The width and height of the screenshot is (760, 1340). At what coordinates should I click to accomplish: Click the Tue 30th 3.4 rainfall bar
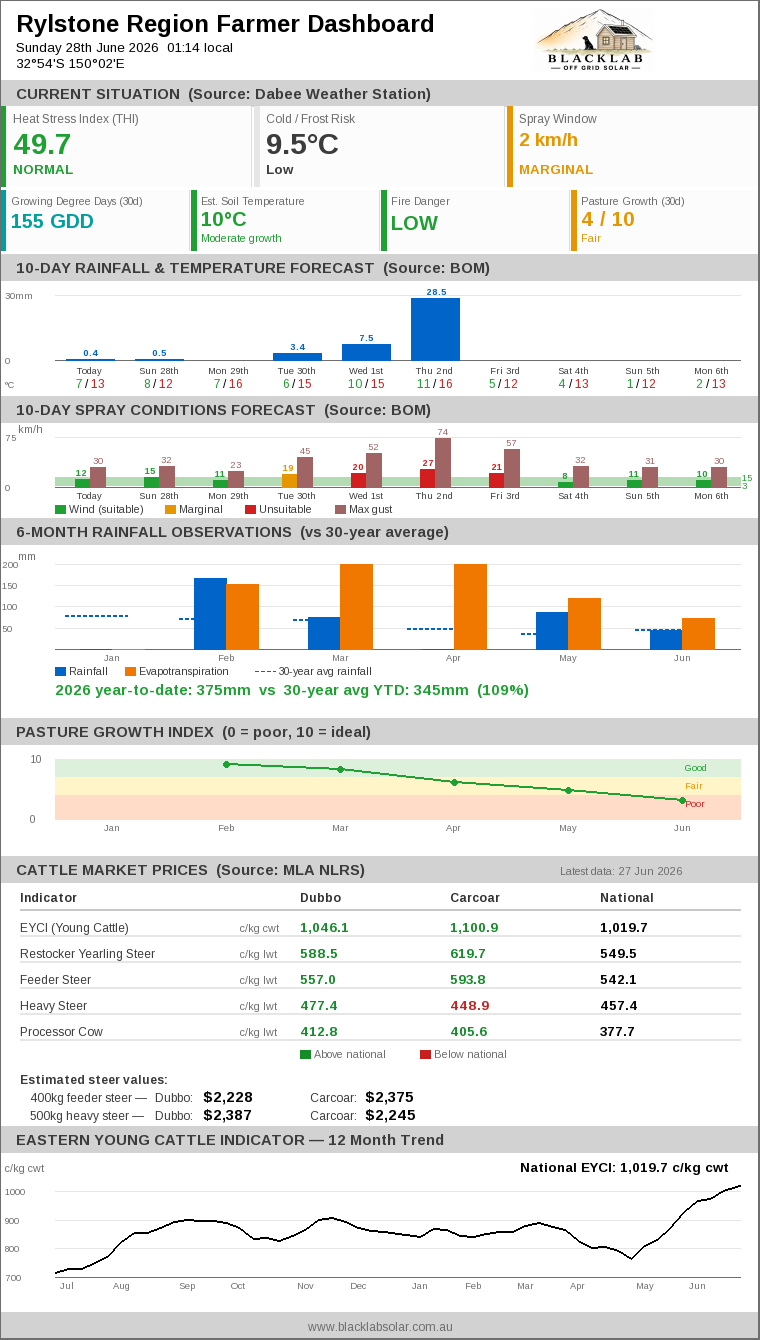pos(297,356)
